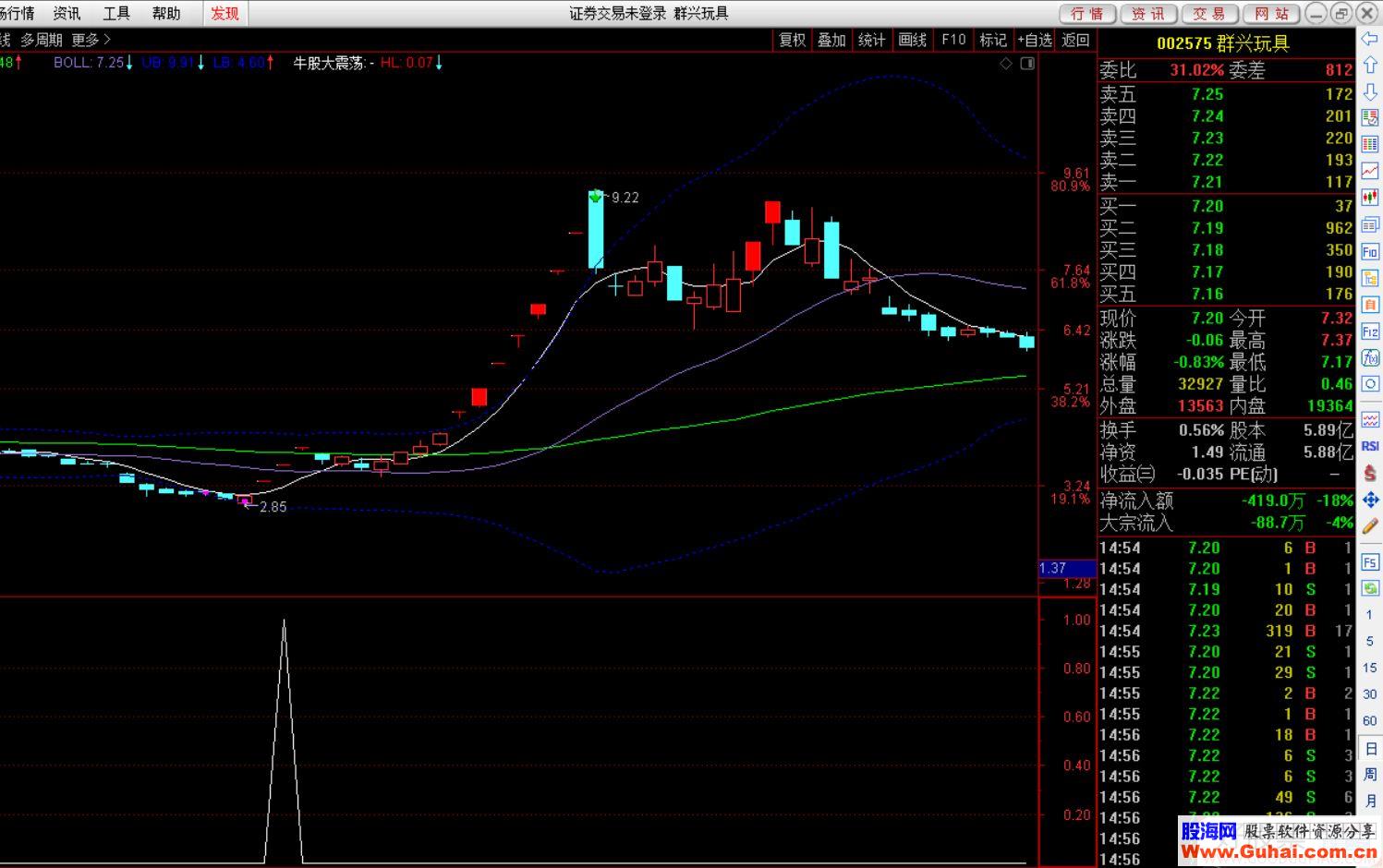This screenshot has height=868, width=1383.
Task: Open the 多周期 multi-period dropdown
Action: [42, 40]
